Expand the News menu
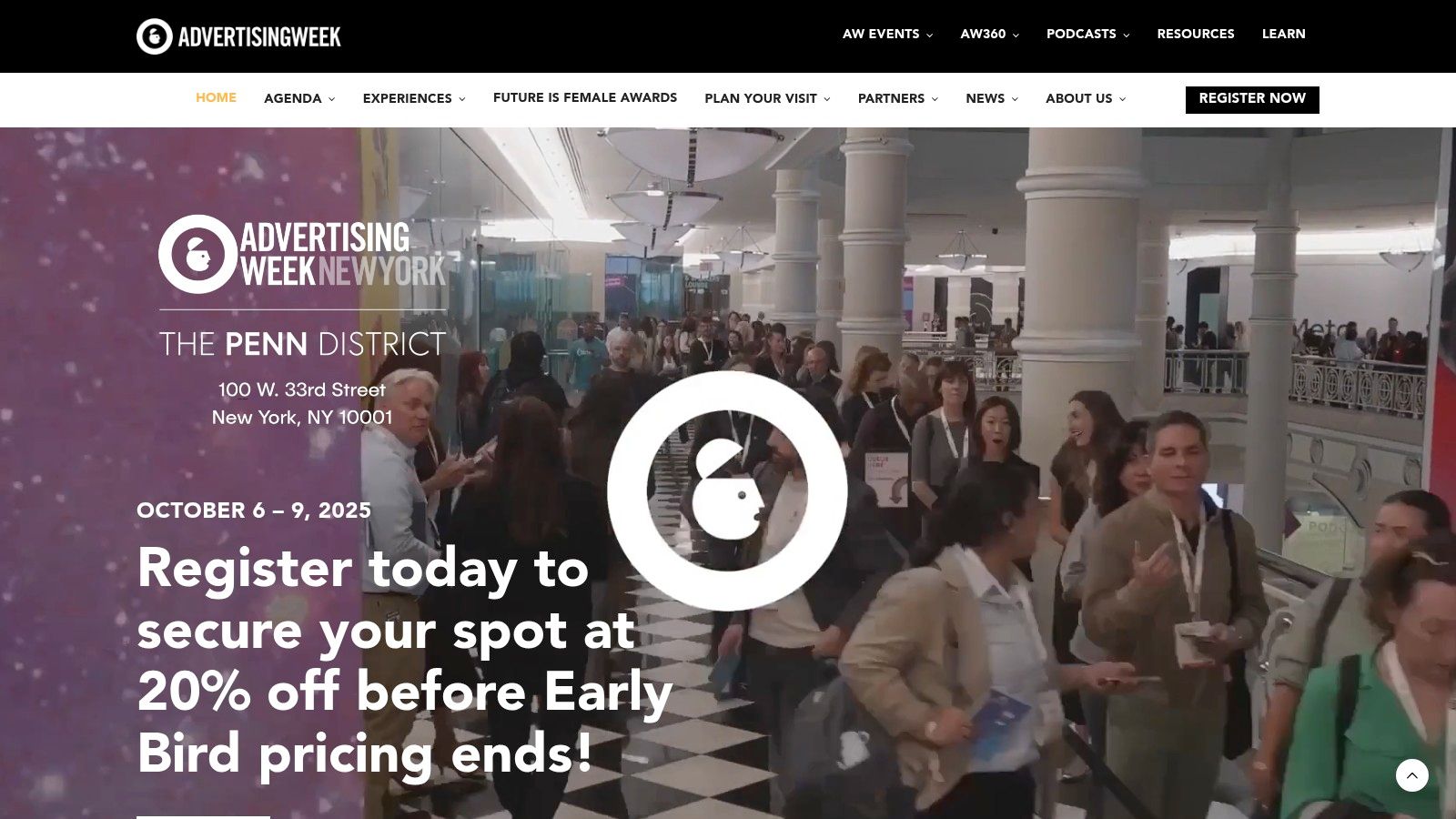This screenshot has height=819, width=1456. [x=992, y=98]
